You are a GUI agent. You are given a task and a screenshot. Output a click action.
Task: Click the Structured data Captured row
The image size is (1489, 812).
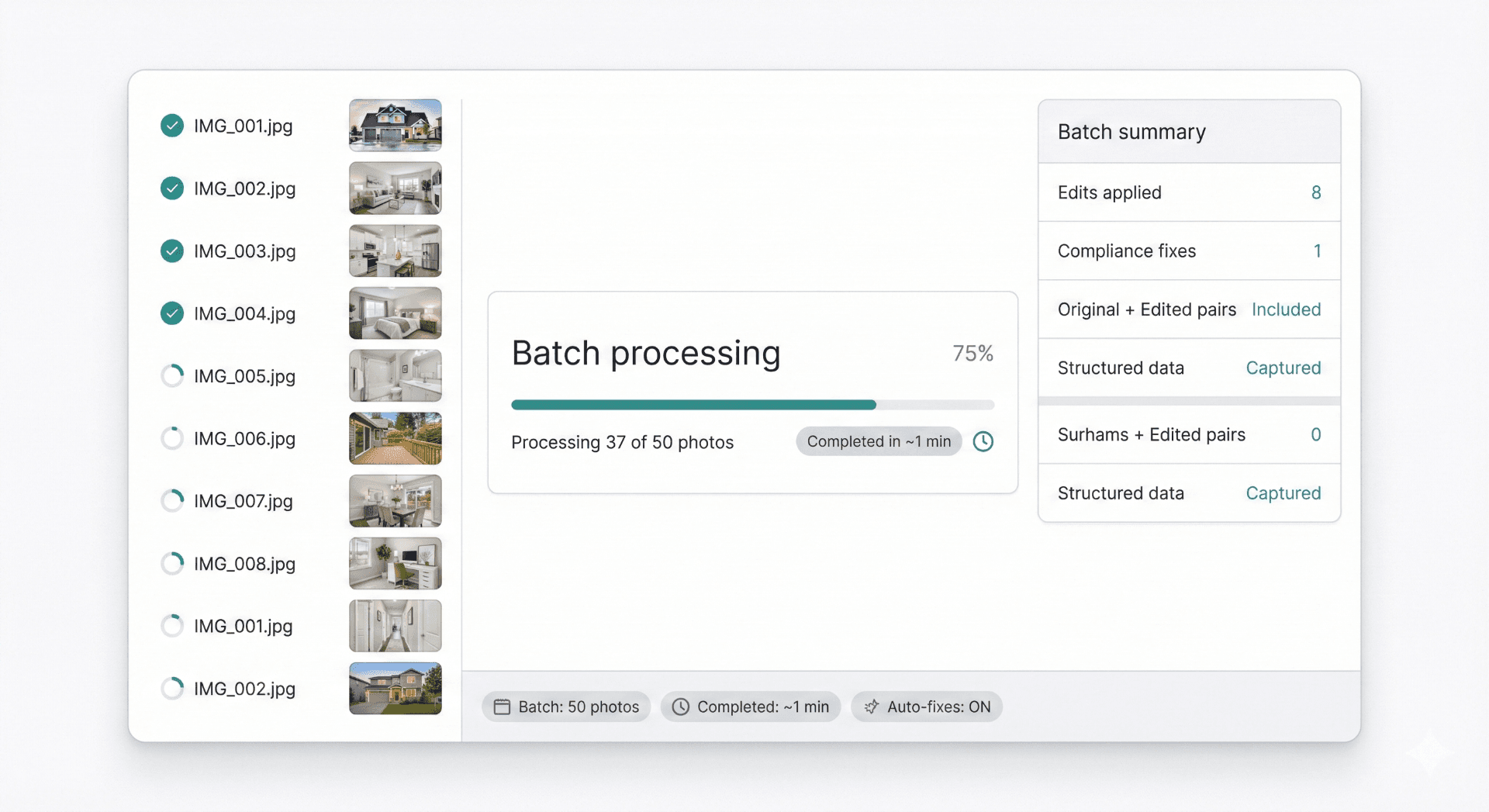pos(1189,368)
